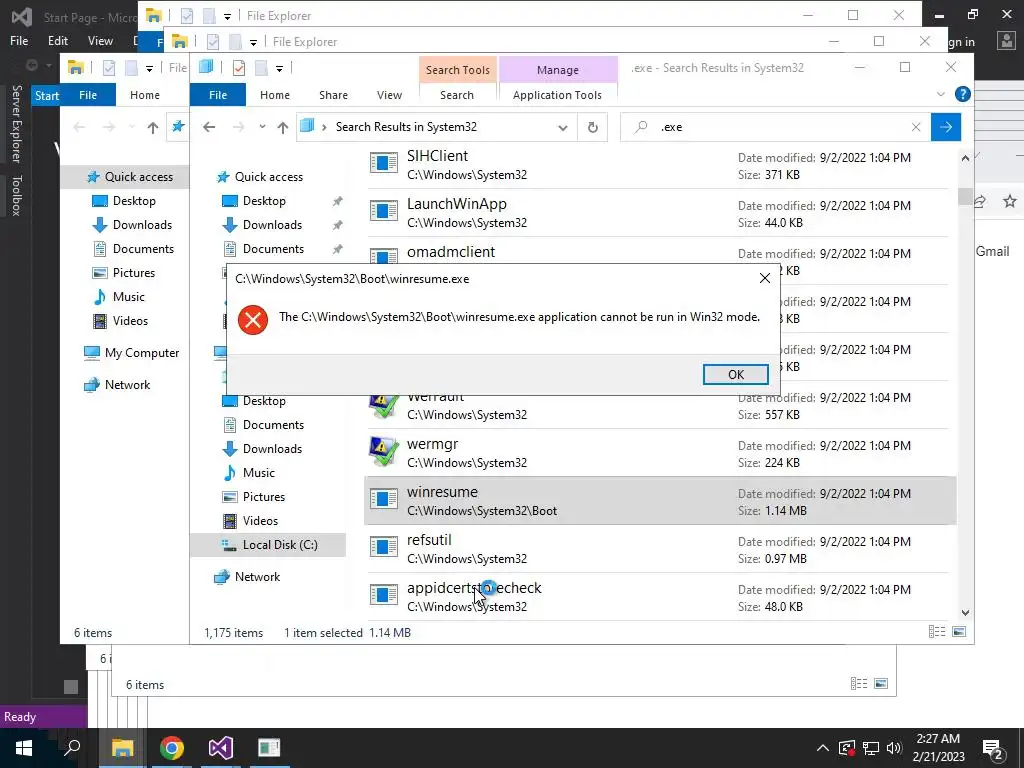Open network status icon in system tray
This screenshot has height=768, width=1024.
click(x=871, y=748)
